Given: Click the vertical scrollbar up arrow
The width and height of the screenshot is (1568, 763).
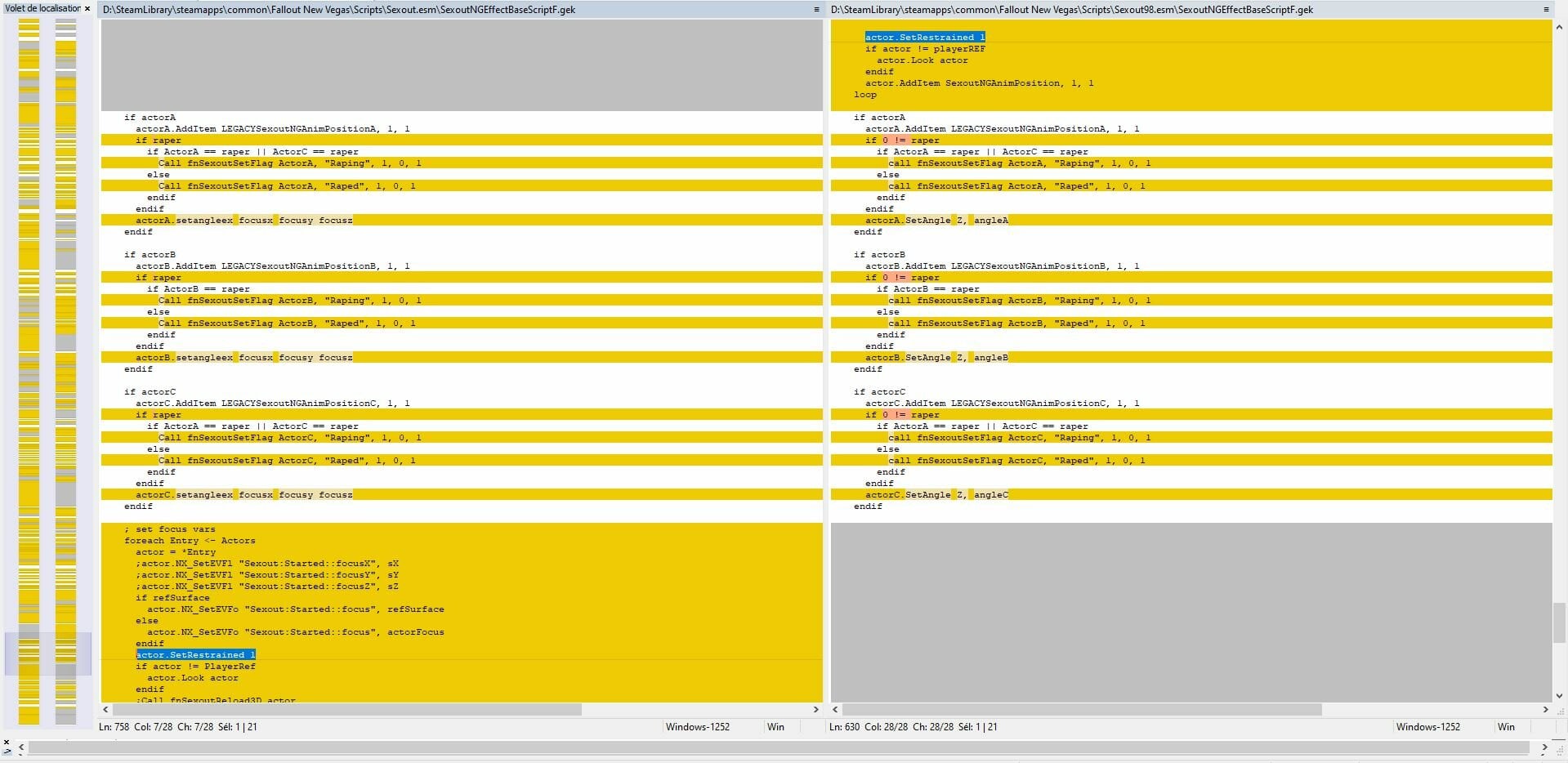Looking at the screenshot, I should 1559,27.
